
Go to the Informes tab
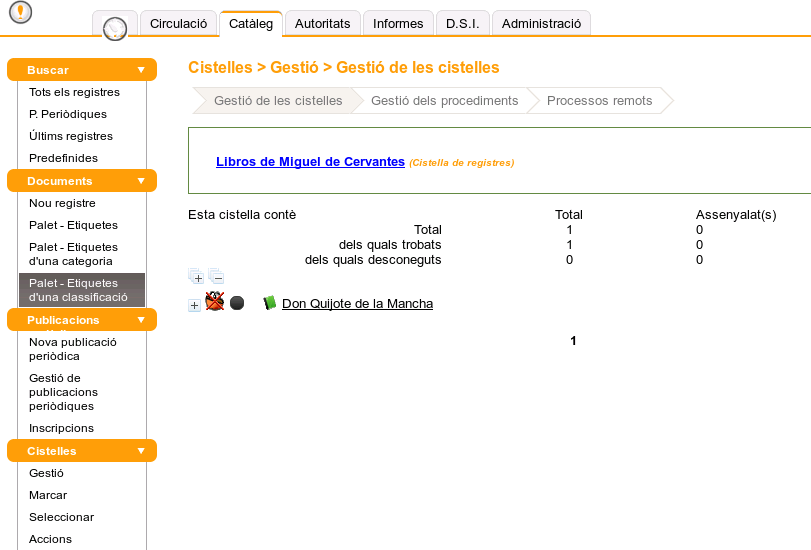coord(398,23)
